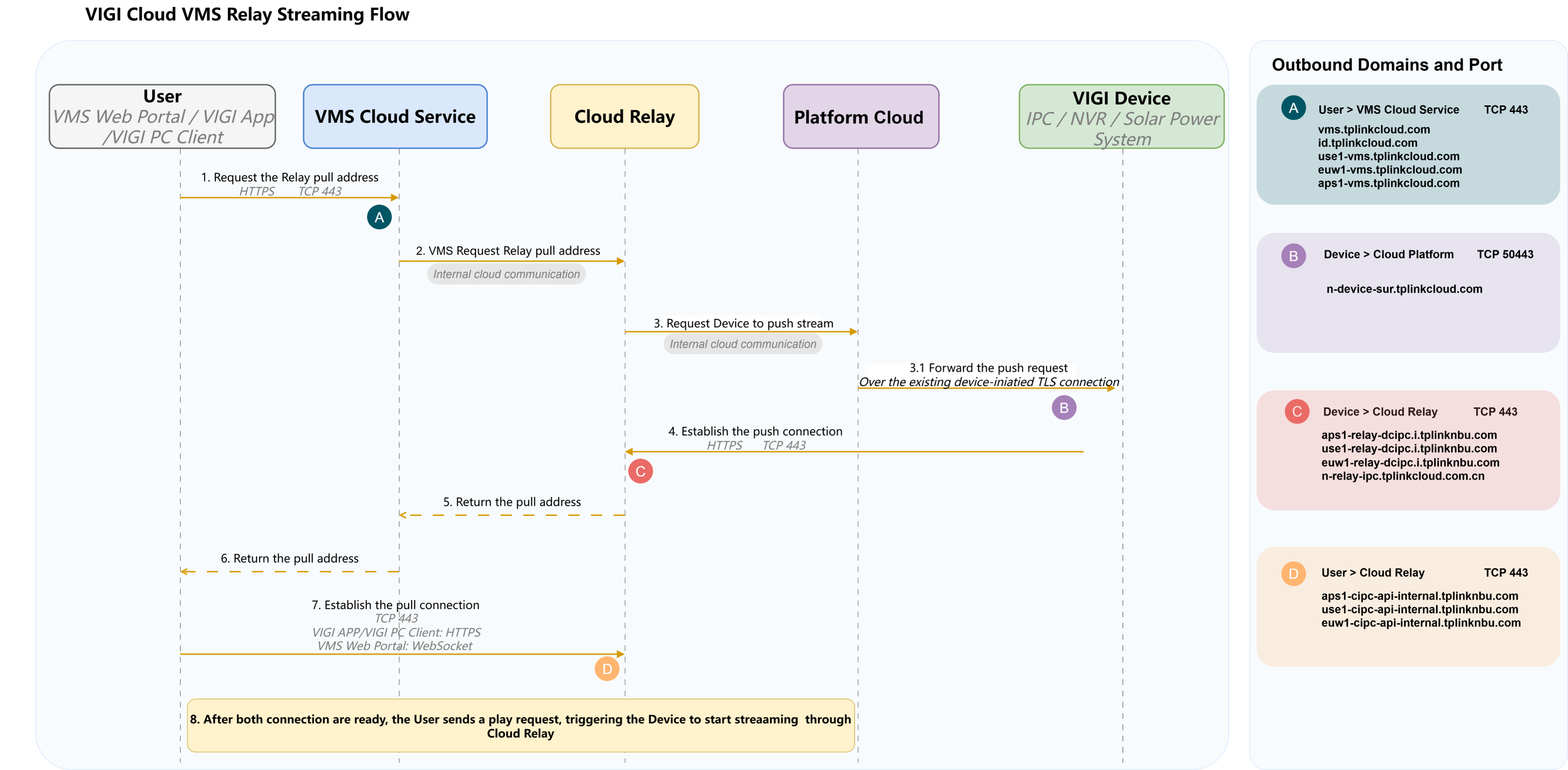Click the red C marker under Cloud Relay arrow
The height and width of the screenshot is (770, 1568).
point(640,471)
